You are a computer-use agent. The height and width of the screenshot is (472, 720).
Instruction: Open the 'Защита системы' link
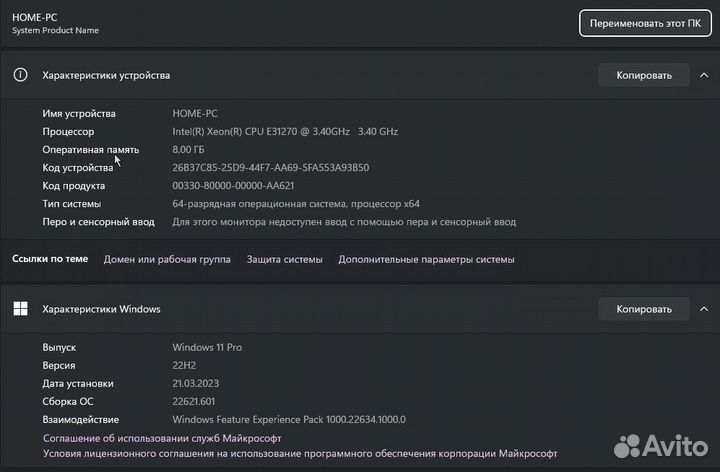pos(284,259)
